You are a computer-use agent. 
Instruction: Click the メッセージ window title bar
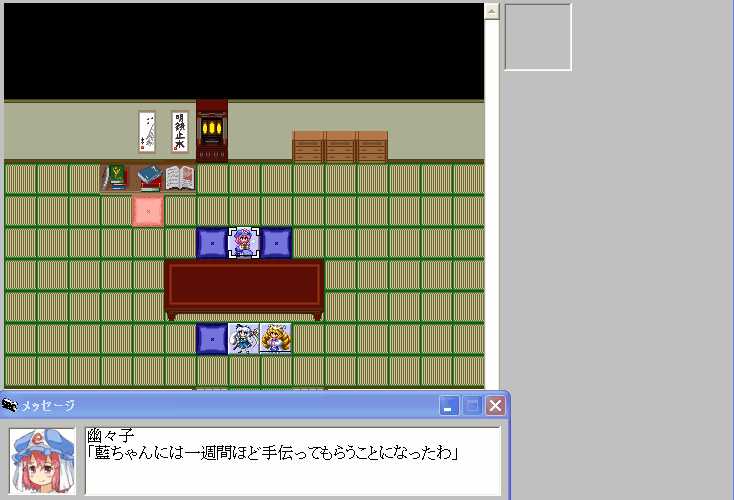click(255, 405)
